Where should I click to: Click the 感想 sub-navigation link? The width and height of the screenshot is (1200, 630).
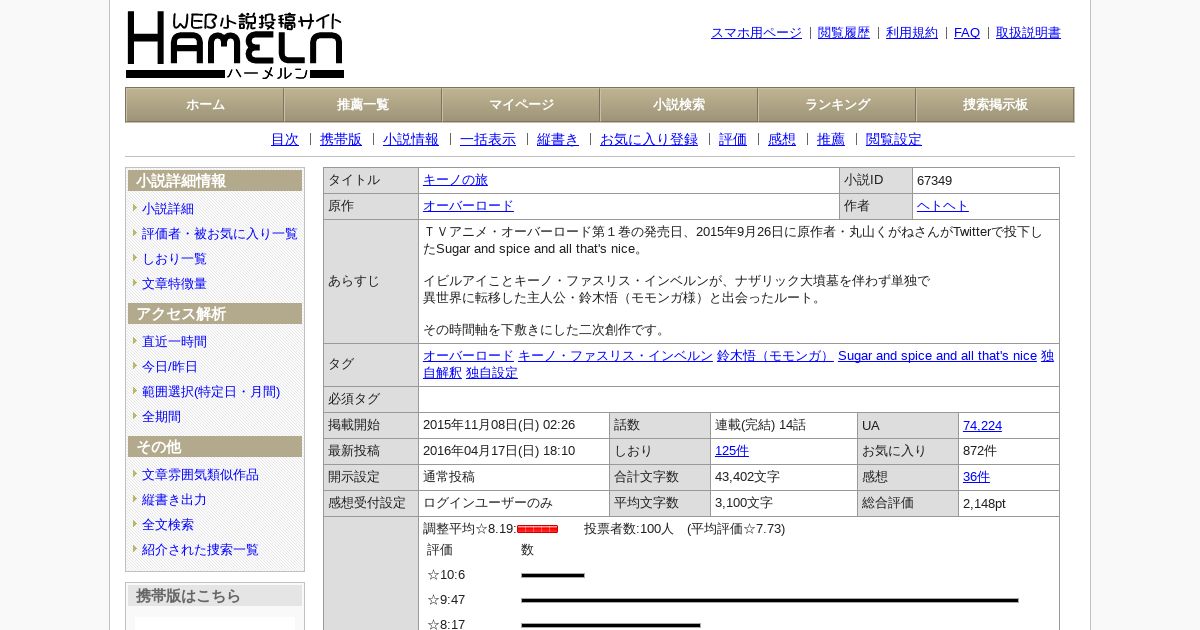point(782,140)
